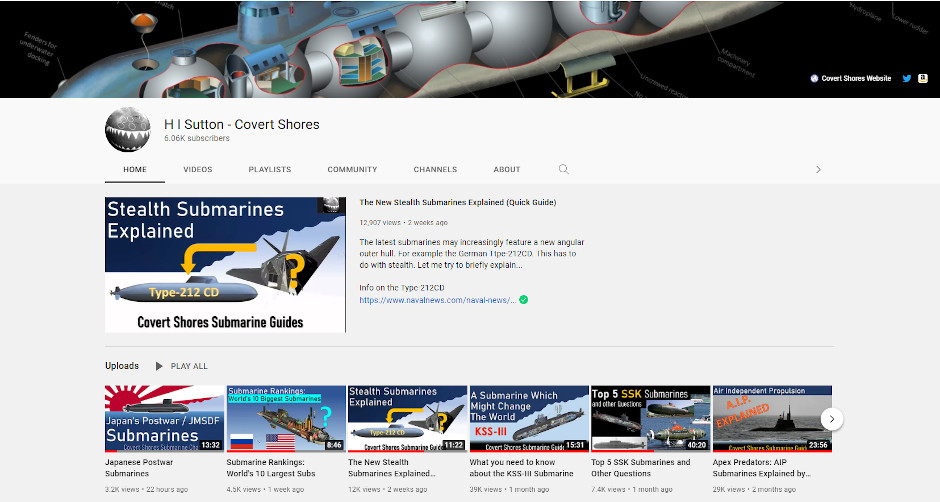Image resolution: width=940 pixels, height=502 pixels.
Task: Click 'Japanese Postwar Submarines' video title
Action: [x=139, y=468]
